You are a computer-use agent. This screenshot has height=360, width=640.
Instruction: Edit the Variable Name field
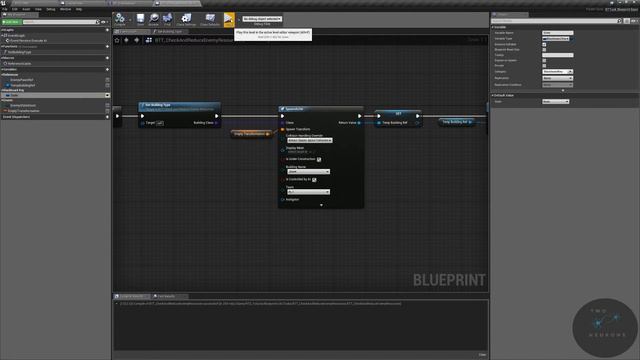pyautogui.click(x=558, y=33)
